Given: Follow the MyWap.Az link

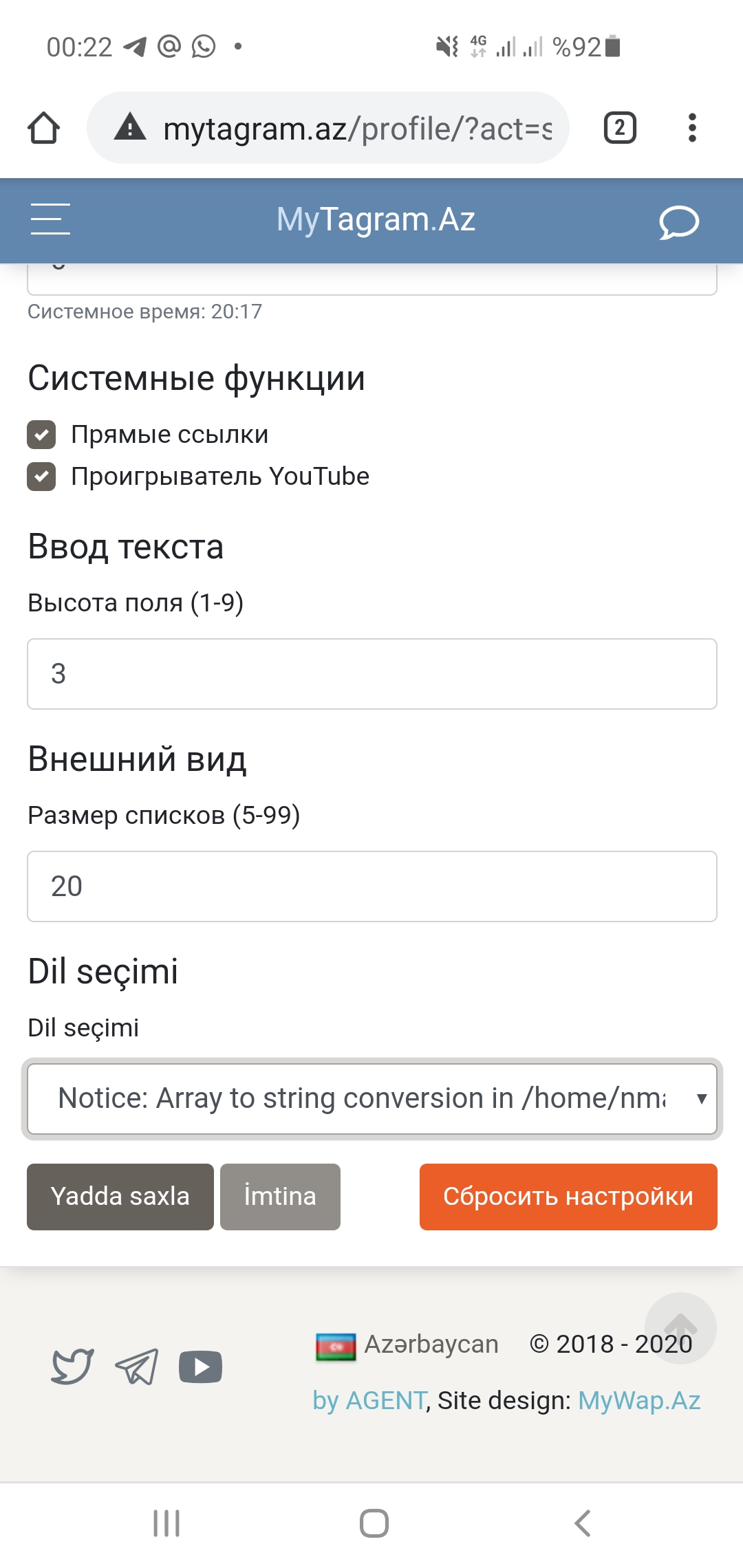Looking at the screenshot, I should (x=639, y=1400).
